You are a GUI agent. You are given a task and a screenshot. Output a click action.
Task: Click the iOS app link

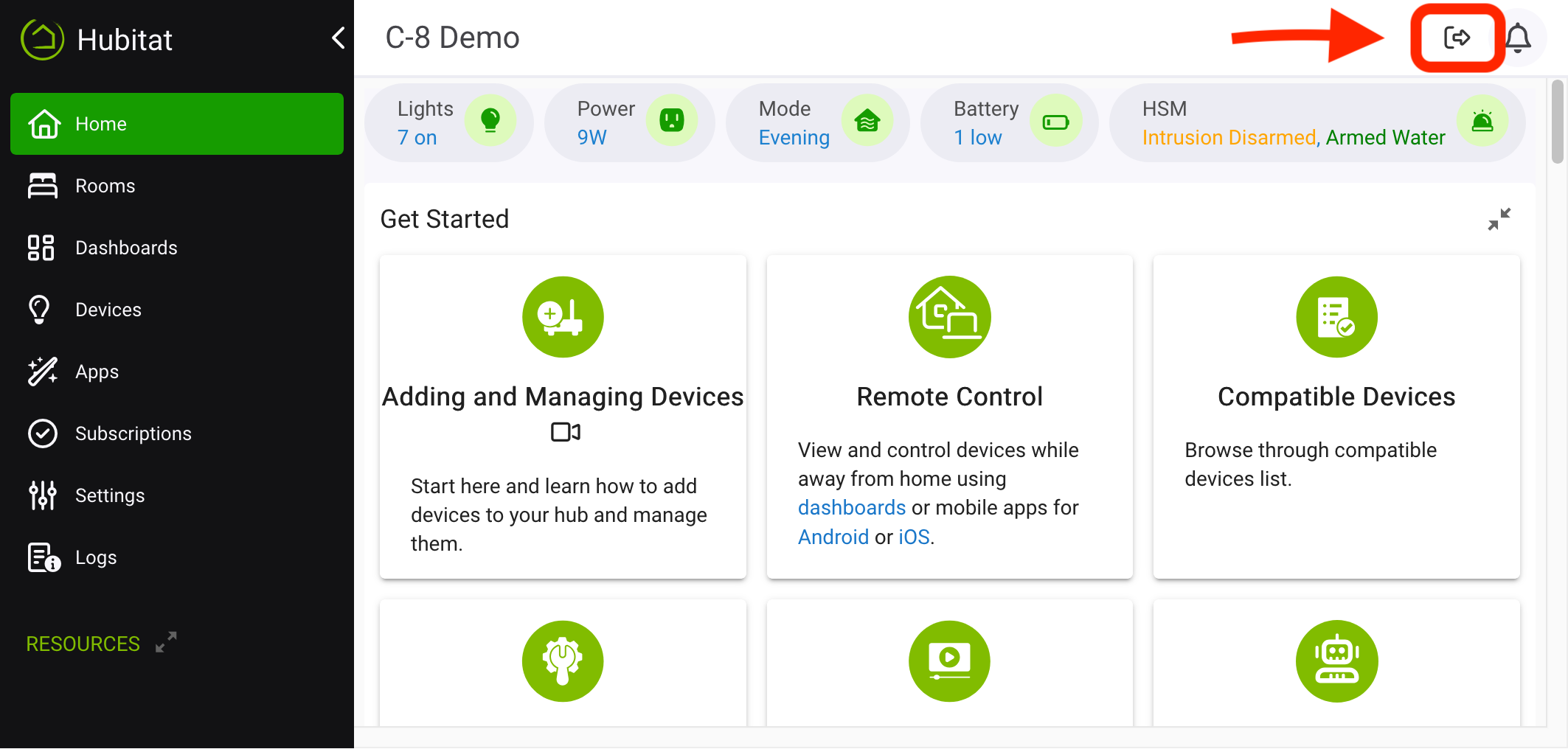(913, 537)
